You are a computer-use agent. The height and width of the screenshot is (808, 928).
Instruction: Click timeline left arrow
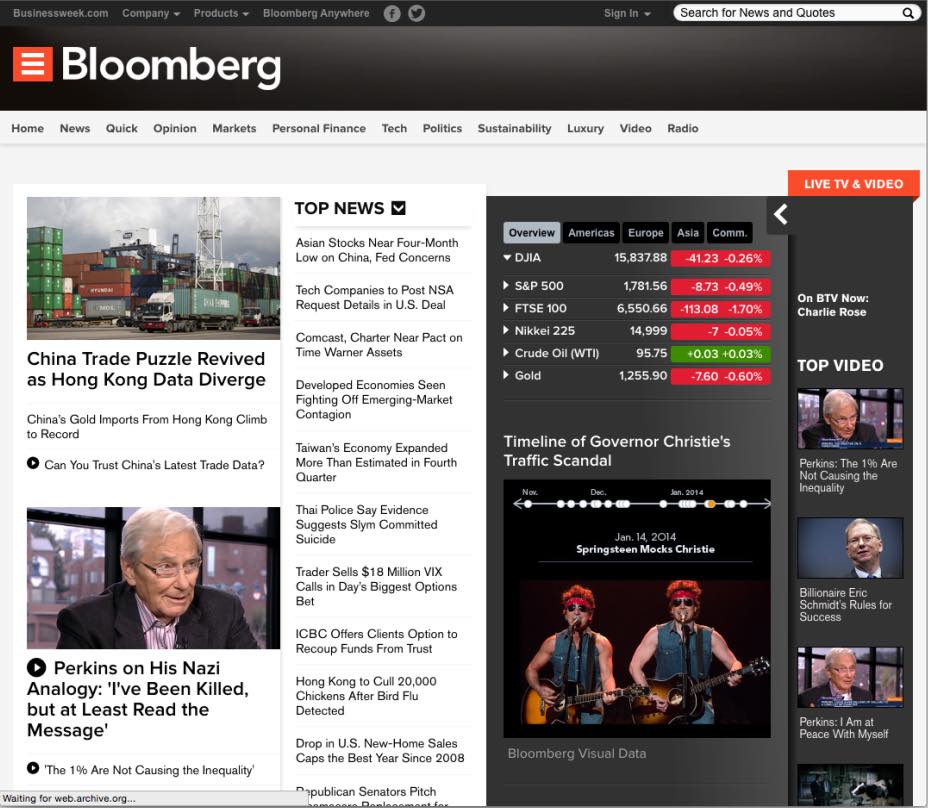point(518,504)
